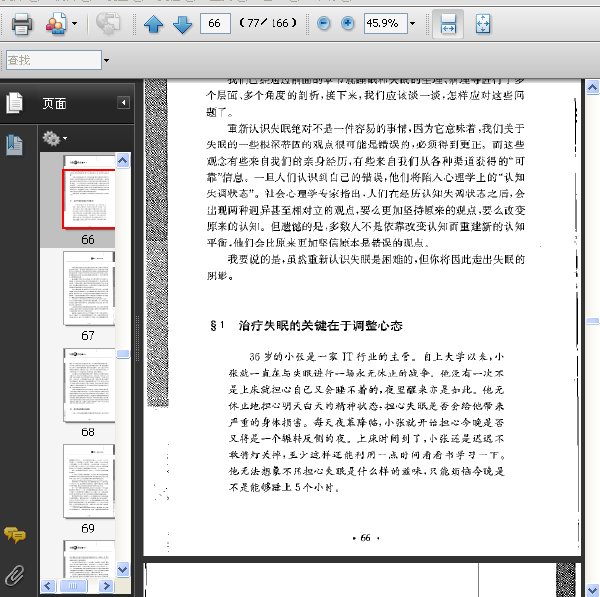This screenshot has height=597, width=600.
Task: Click the Find search box
Action: coord(54,60)
